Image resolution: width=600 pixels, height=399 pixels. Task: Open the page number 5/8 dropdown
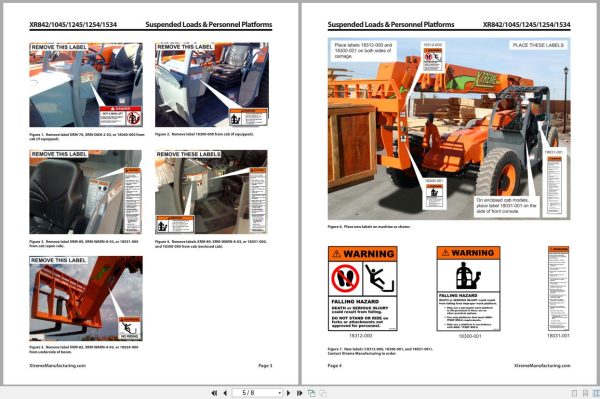coord(280,393)
